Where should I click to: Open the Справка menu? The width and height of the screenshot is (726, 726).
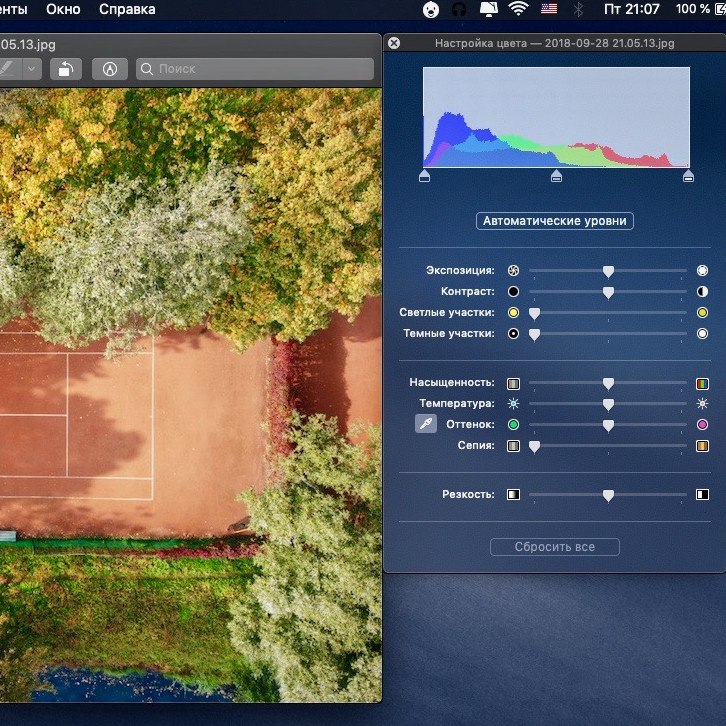(x=127, y=9)
